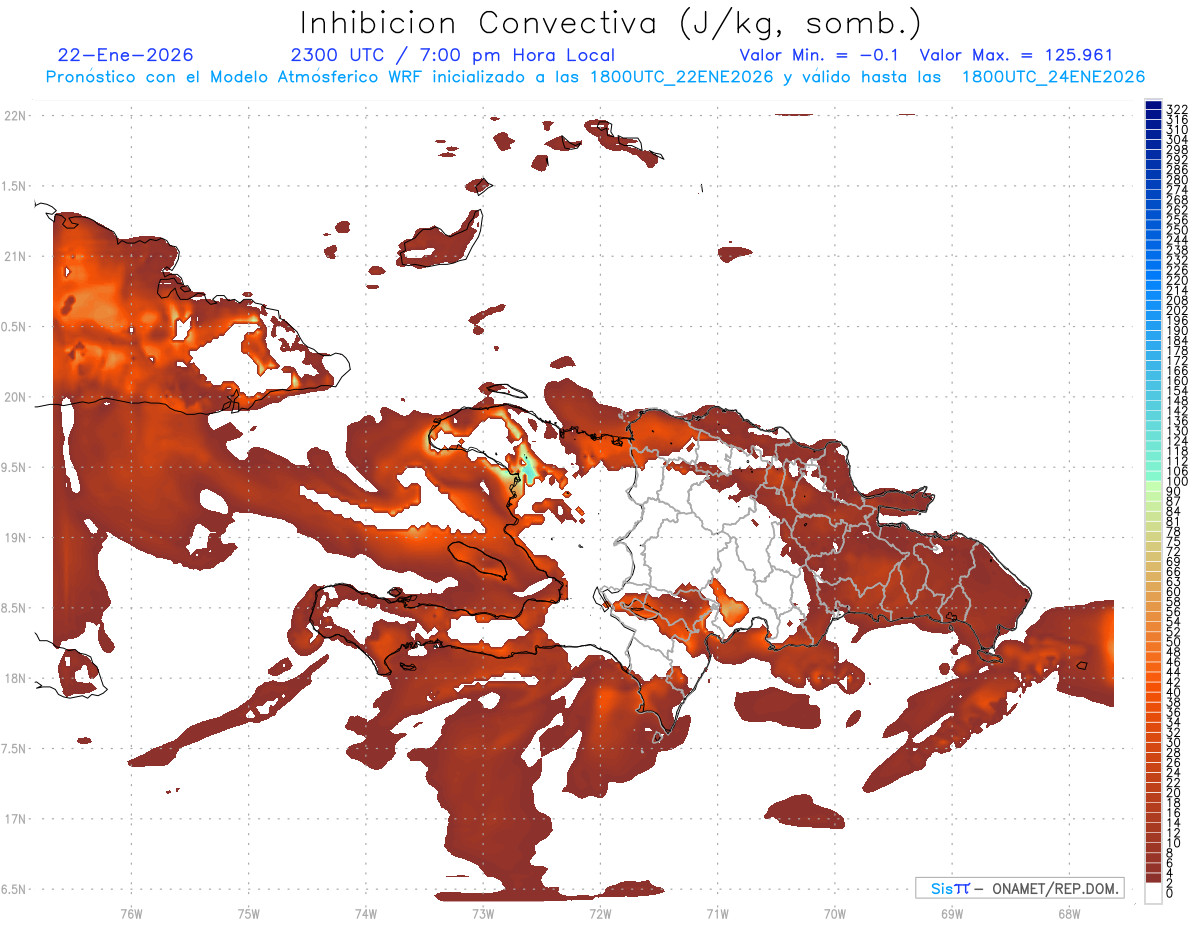Viewport: 1200px width, 927px height.
Task: Click the "68W" longitude label
Action: (1068, 913)
